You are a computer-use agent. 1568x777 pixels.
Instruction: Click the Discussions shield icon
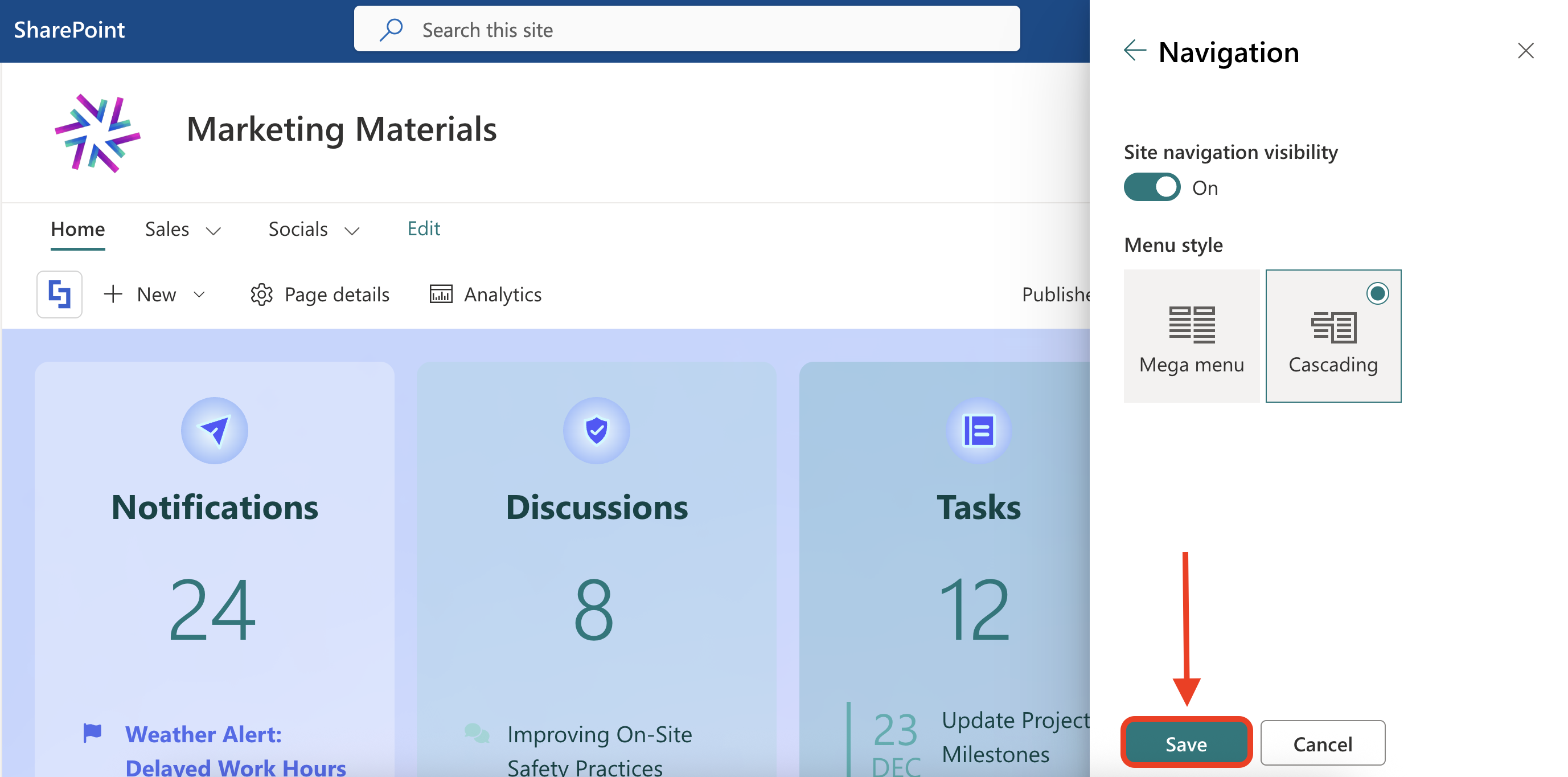pos(596,431)
